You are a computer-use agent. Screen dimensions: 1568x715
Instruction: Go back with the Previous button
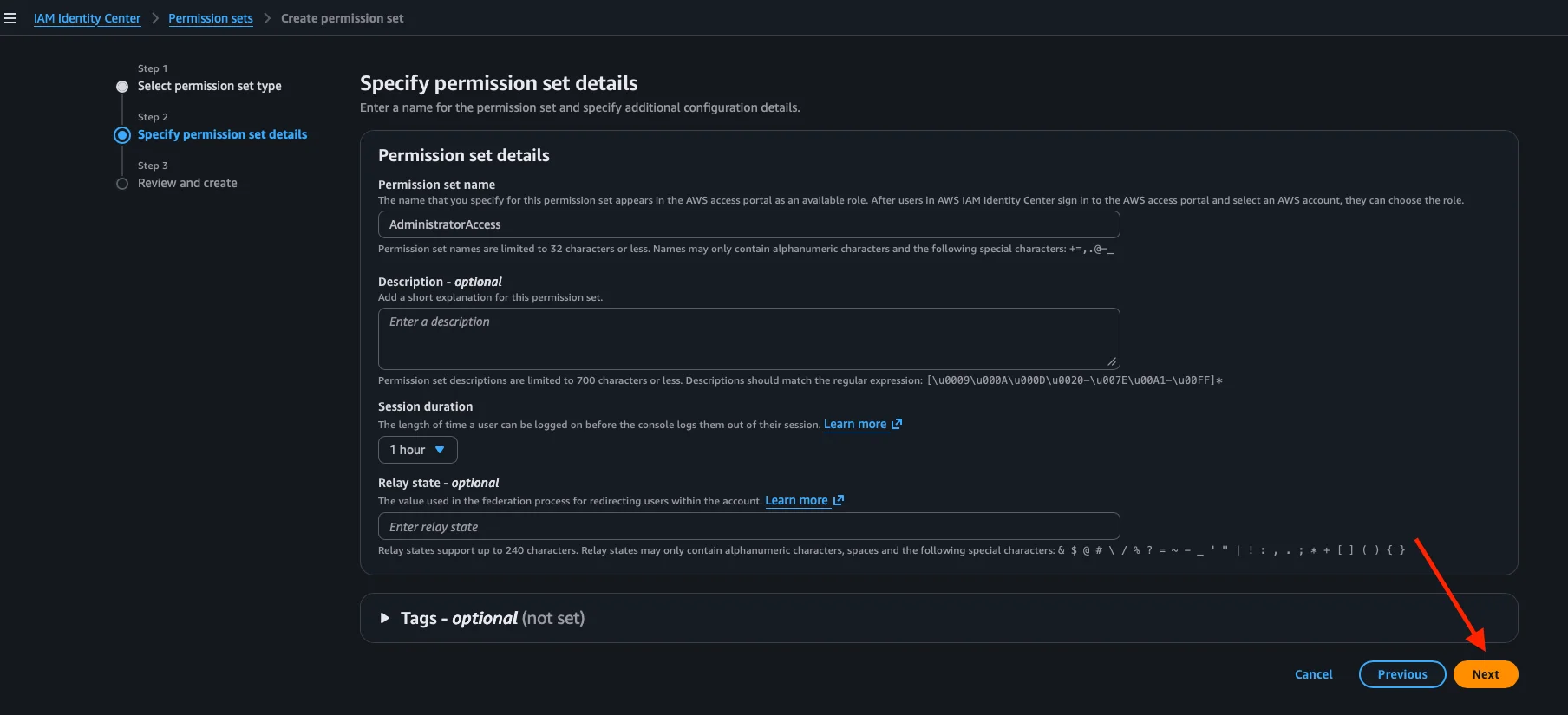tap(1402, 674)
